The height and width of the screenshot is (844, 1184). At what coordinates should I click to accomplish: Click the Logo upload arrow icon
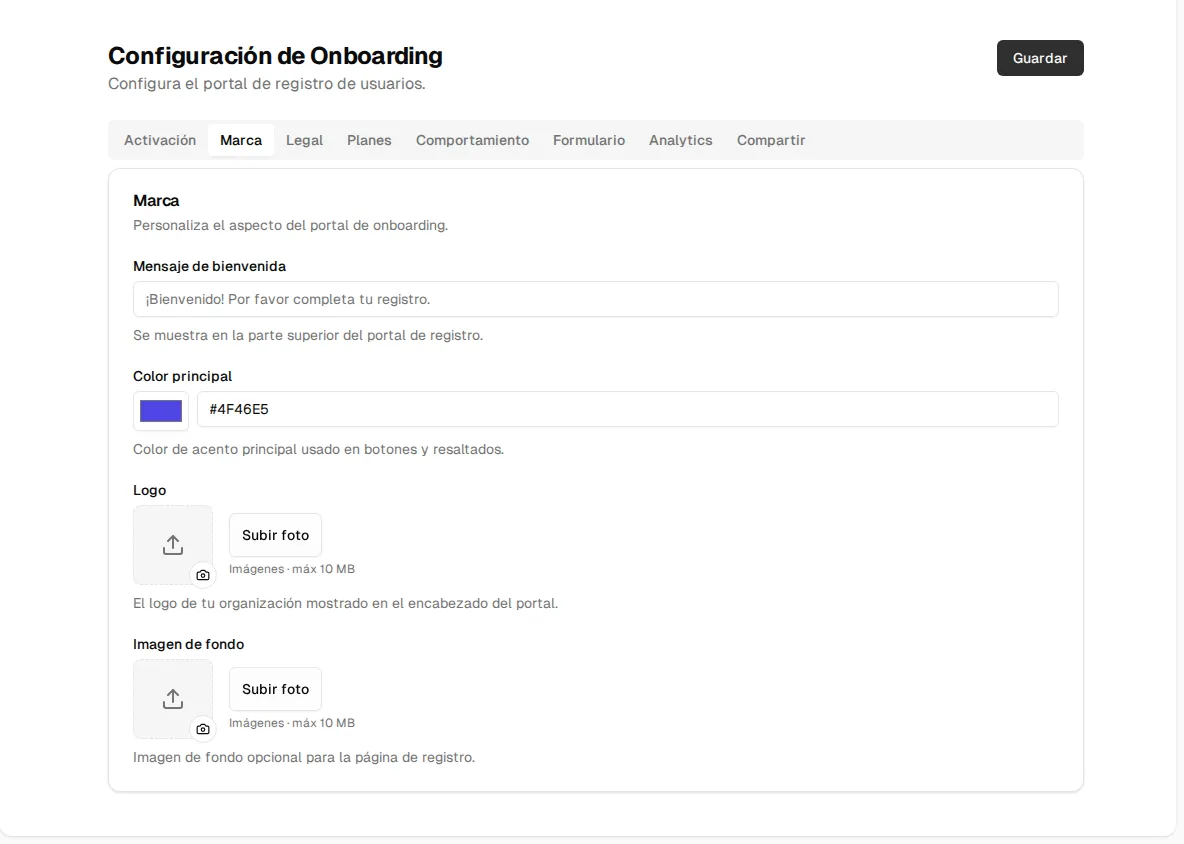pyautogui.click(x=173, y=545)
